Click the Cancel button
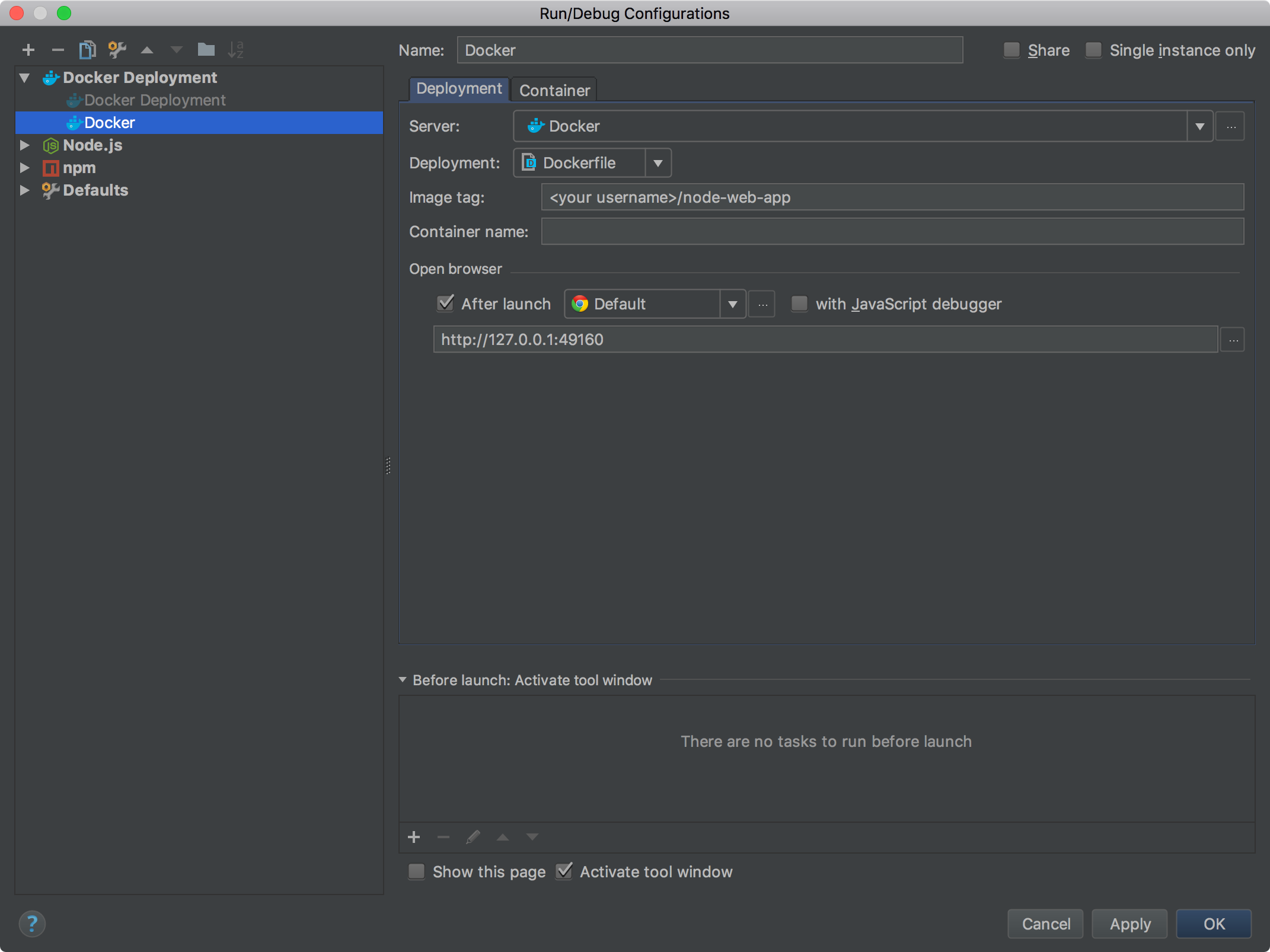Screen dimensions: 1270x952 1046,924
